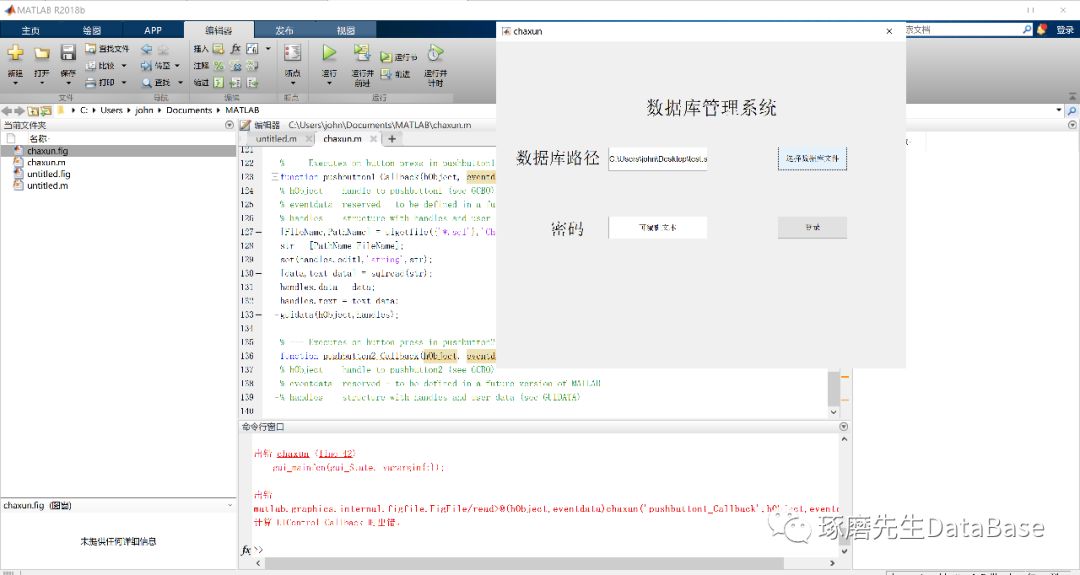Click the current folder panel actions arrow
Viewport: 1080px width, 575px height.
pos(229,125)
